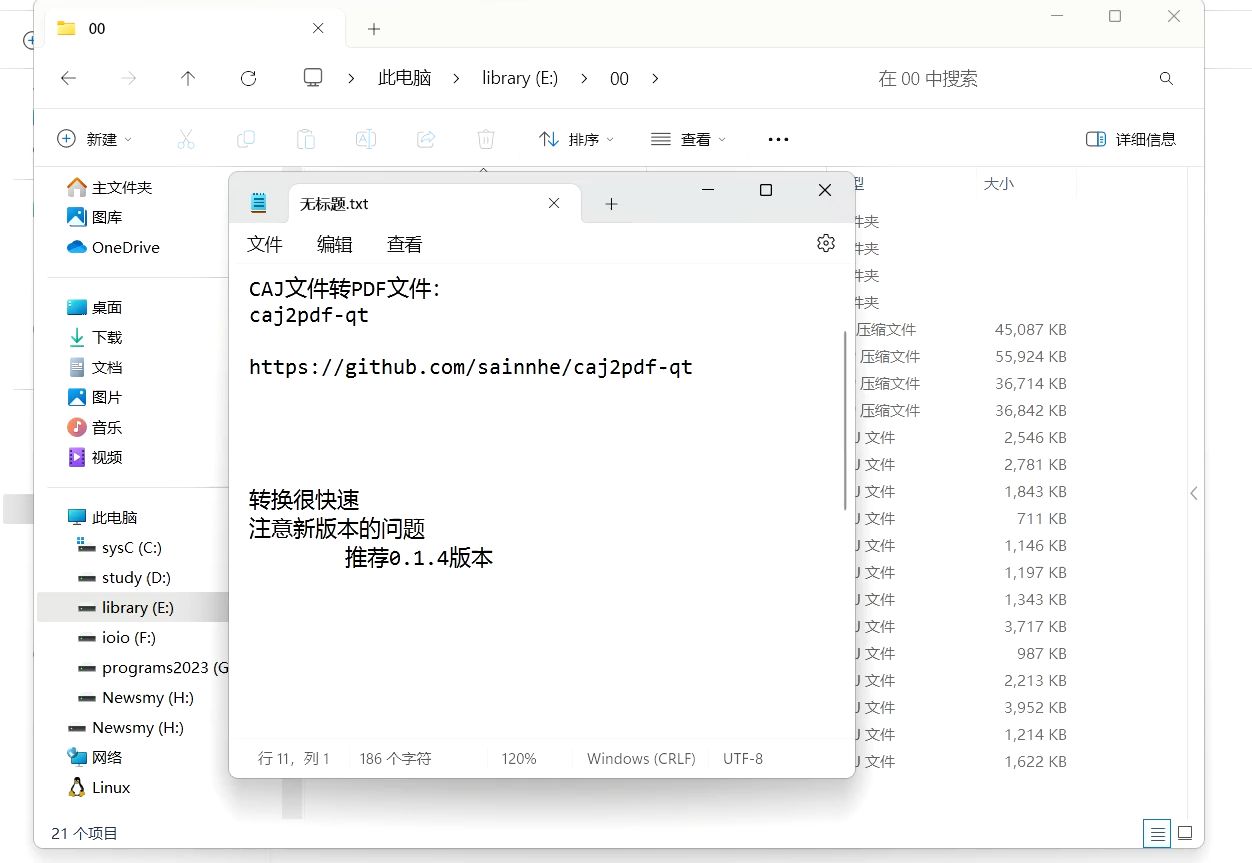The height and width of the screenshot is (863, 1252).
Task: Open the 编辑 menu in Notepad
Action: (x=335, y=243)
